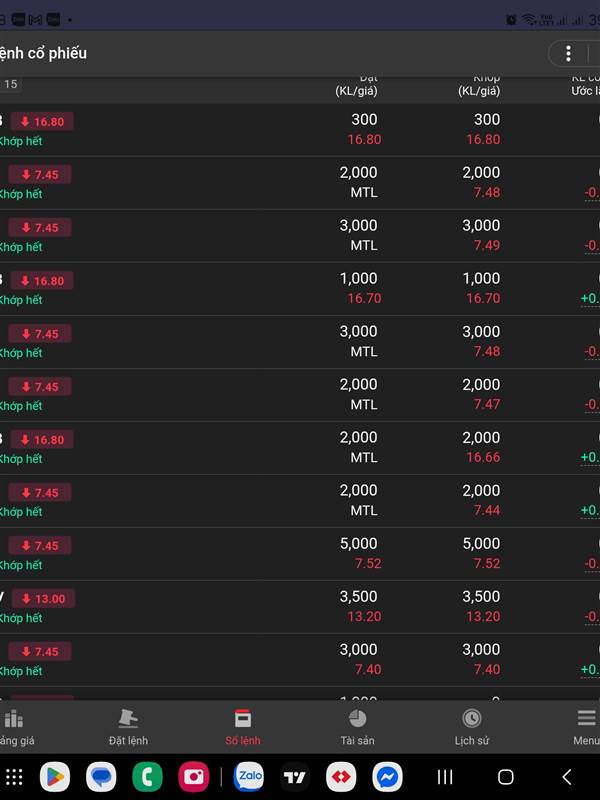This screenshot has height=800, width=600.
Task: Launch the Google Play Store app
Action: (55, 777)
